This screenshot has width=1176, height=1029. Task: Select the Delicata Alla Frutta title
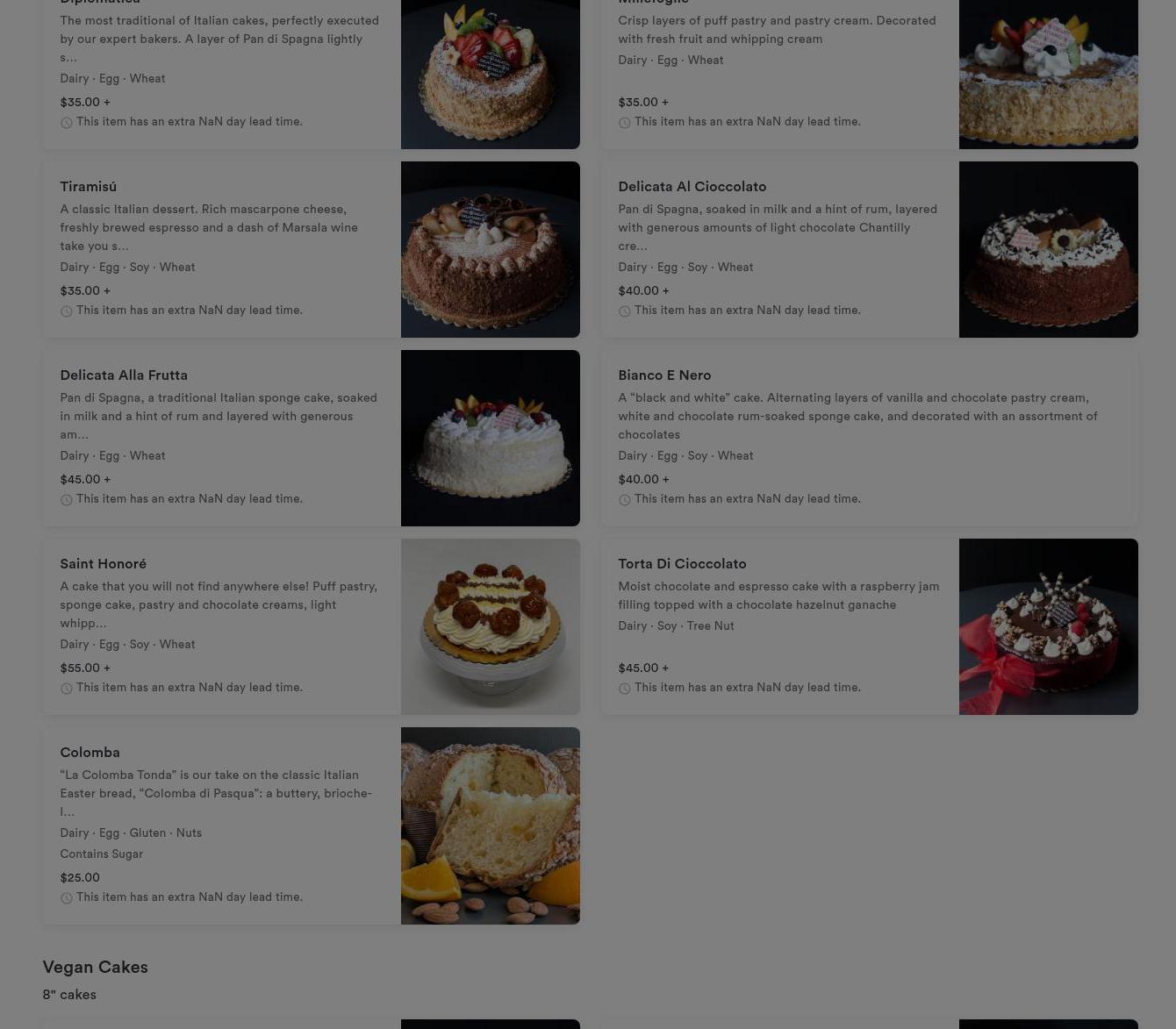[x=124, y=375]
